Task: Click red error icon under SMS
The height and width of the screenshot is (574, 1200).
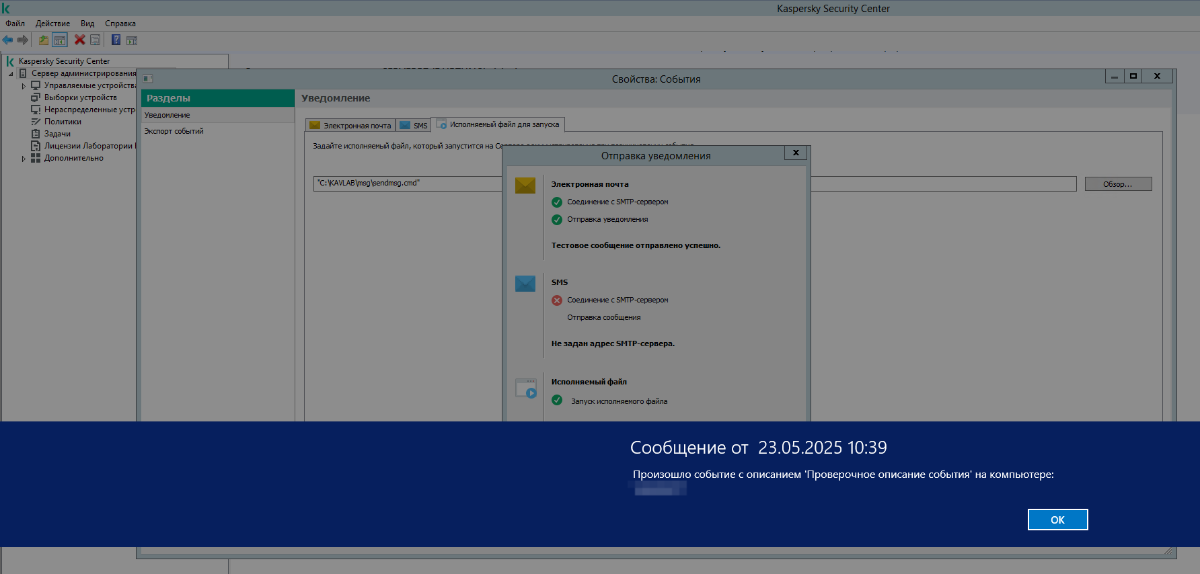Action: click(x=557, y=300)
